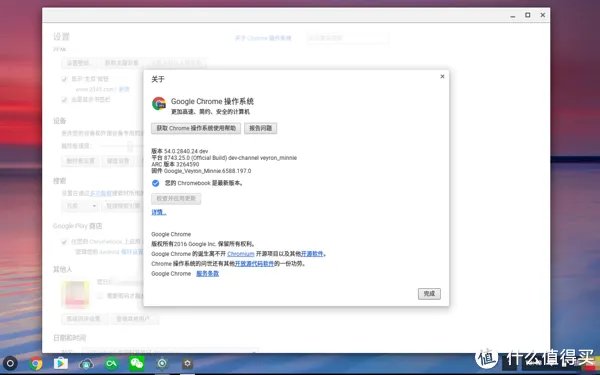Open the search engine dropdown in settings
This screenshot has height=375, width=600.
pos(81,206)
